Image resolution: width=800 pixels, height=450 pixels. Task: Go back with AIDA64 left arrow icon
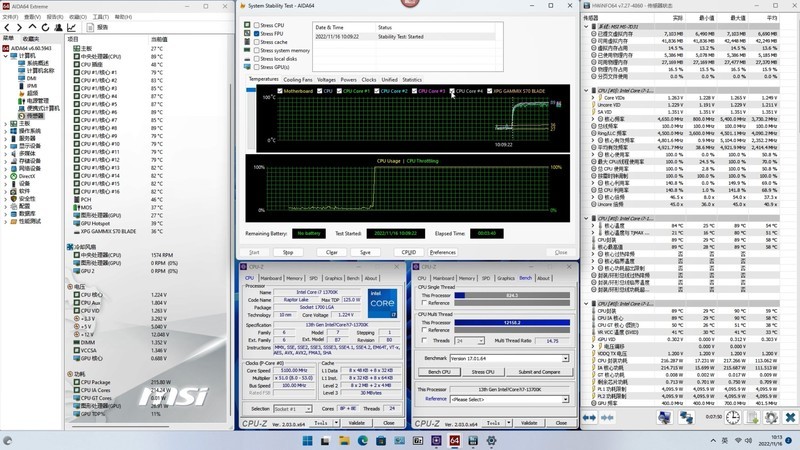7,28
